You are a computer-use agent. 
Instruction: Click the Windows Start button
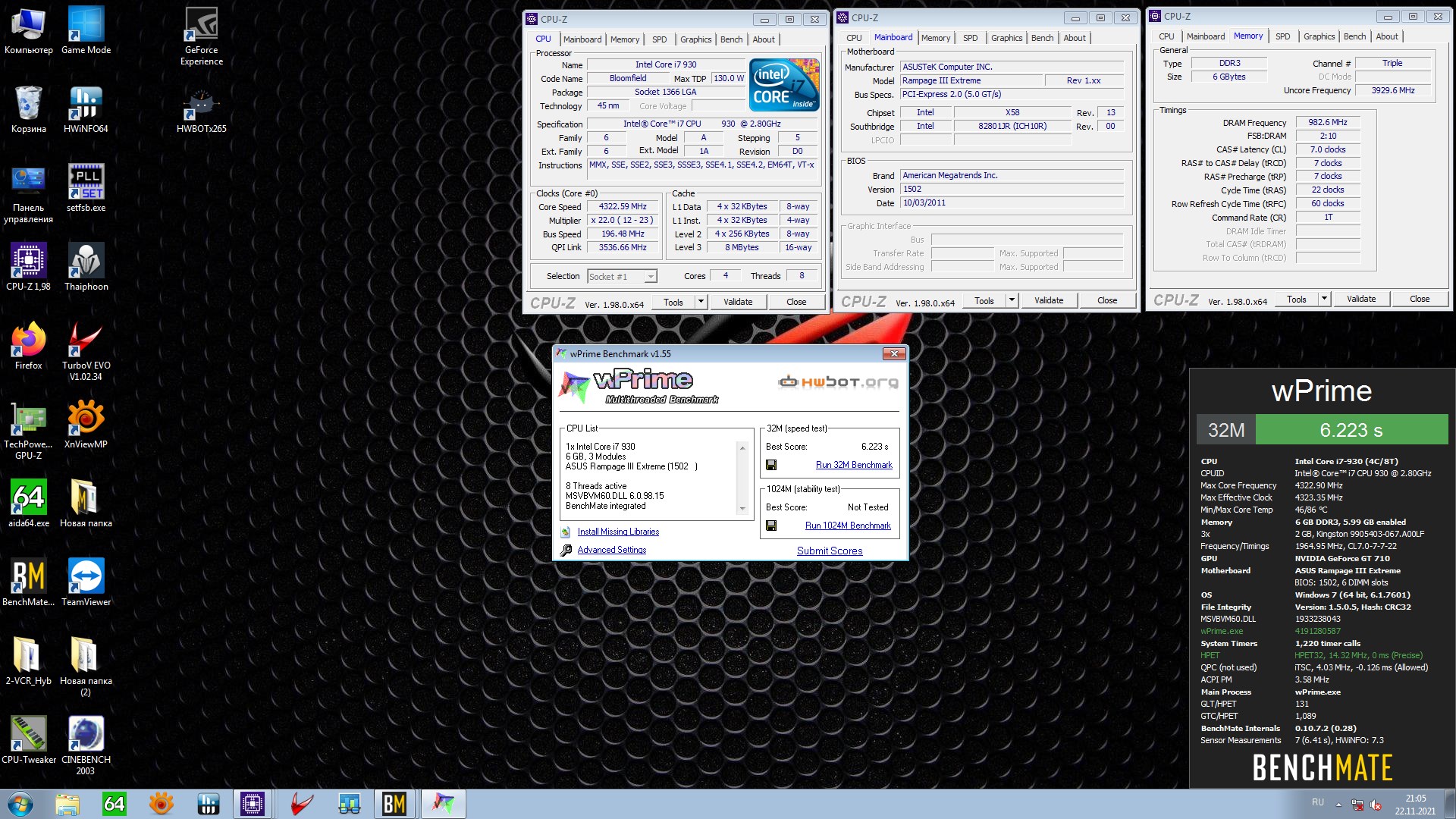pos(20,804)
